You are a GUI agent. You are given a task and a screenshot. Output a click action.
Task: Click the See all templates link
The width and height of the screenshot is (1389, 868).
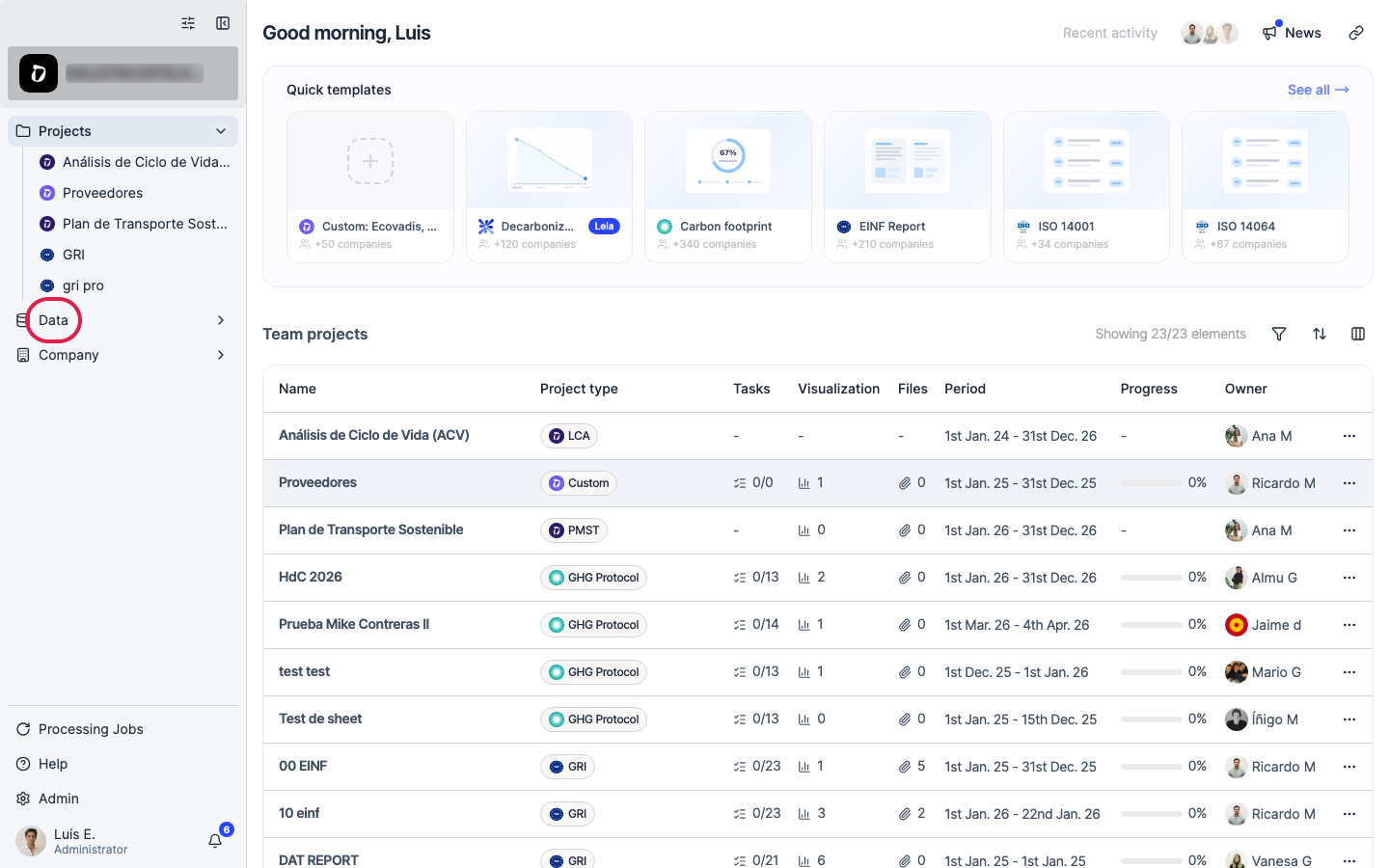click(1318, 90)
